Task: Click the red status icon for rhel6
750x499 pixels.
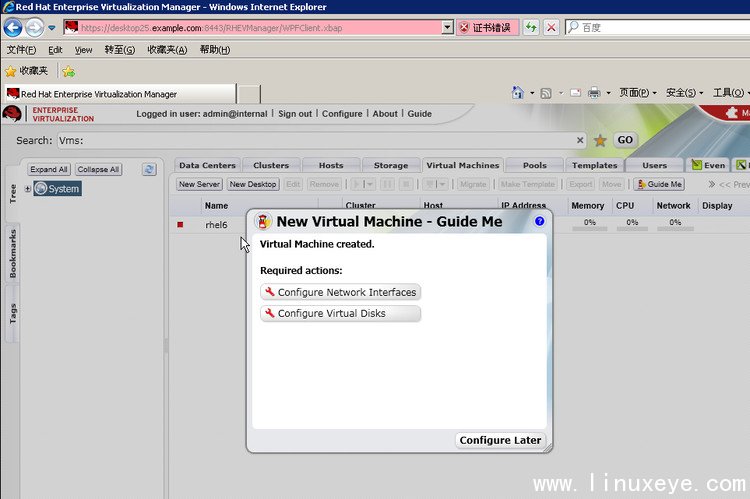Action: [x=180, y=224]
